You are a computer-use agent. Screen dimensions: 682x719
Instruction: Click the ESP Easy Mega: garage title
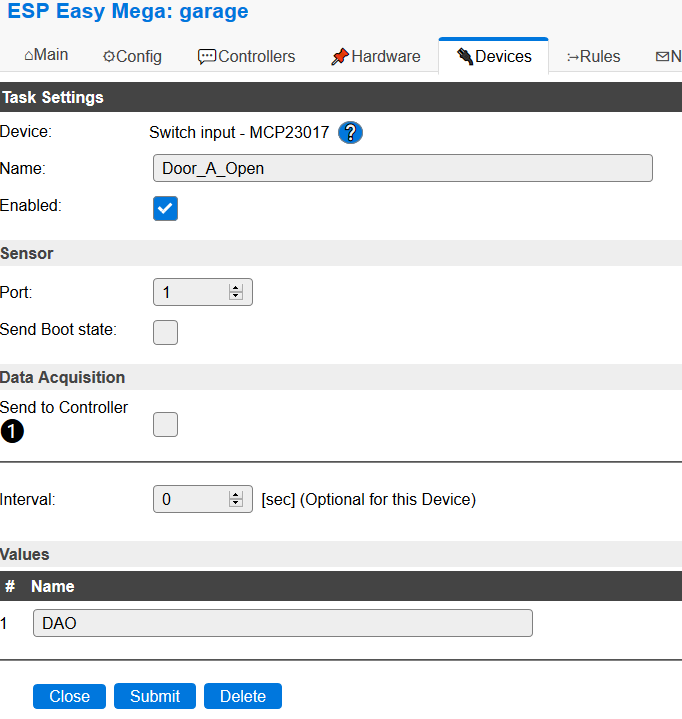tap(128, 13)
